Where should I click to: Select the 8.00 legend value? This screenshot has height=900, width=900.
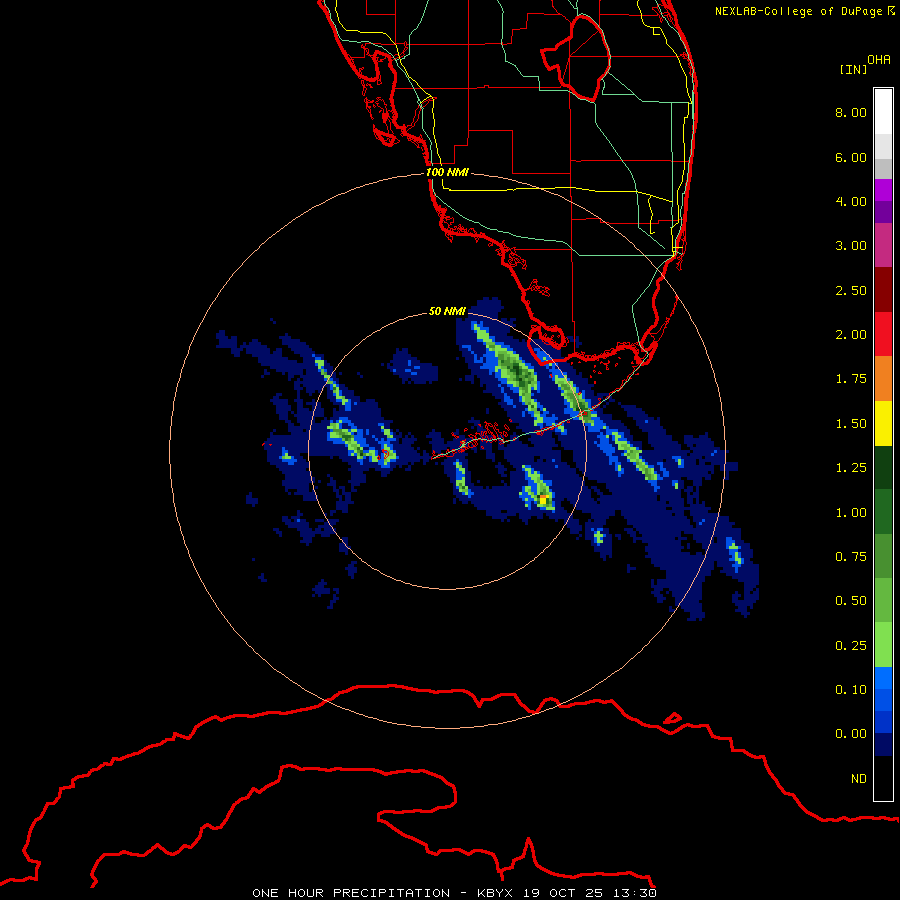(851, 112)
